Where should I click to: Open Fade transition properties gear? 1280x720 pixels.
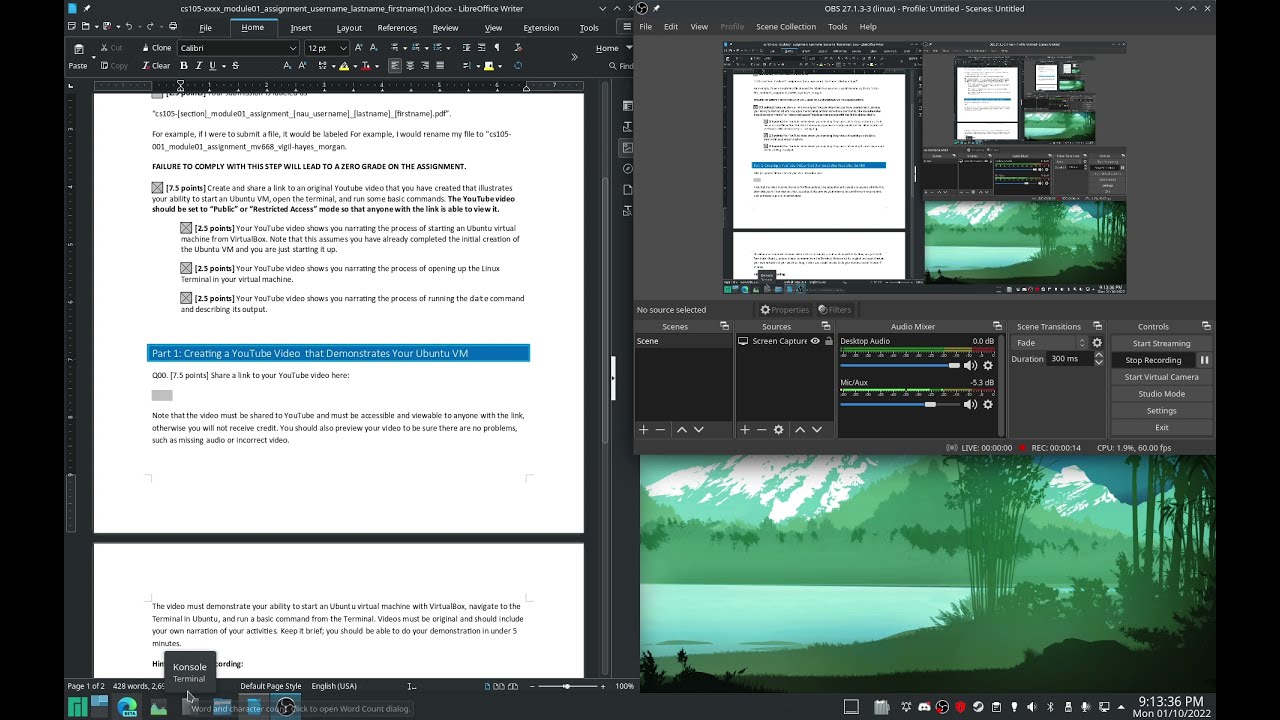(x=1097, y=343)
